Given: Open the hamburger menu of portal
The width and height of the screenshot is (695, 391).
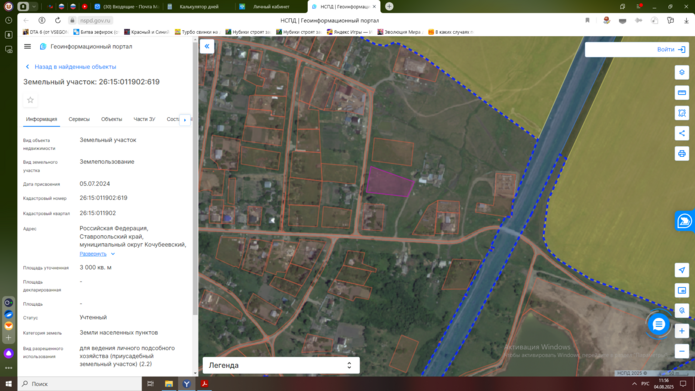Looking at the screenshot, I should pos(27,46).
